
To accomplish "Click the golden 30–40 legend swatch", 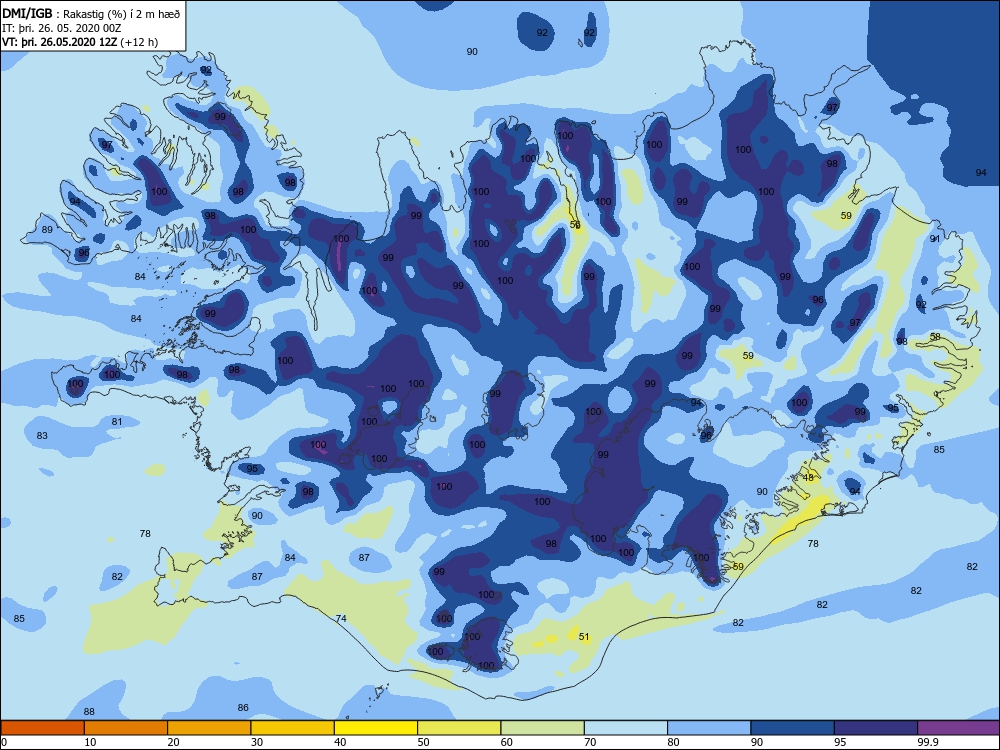I will (292, 728).
